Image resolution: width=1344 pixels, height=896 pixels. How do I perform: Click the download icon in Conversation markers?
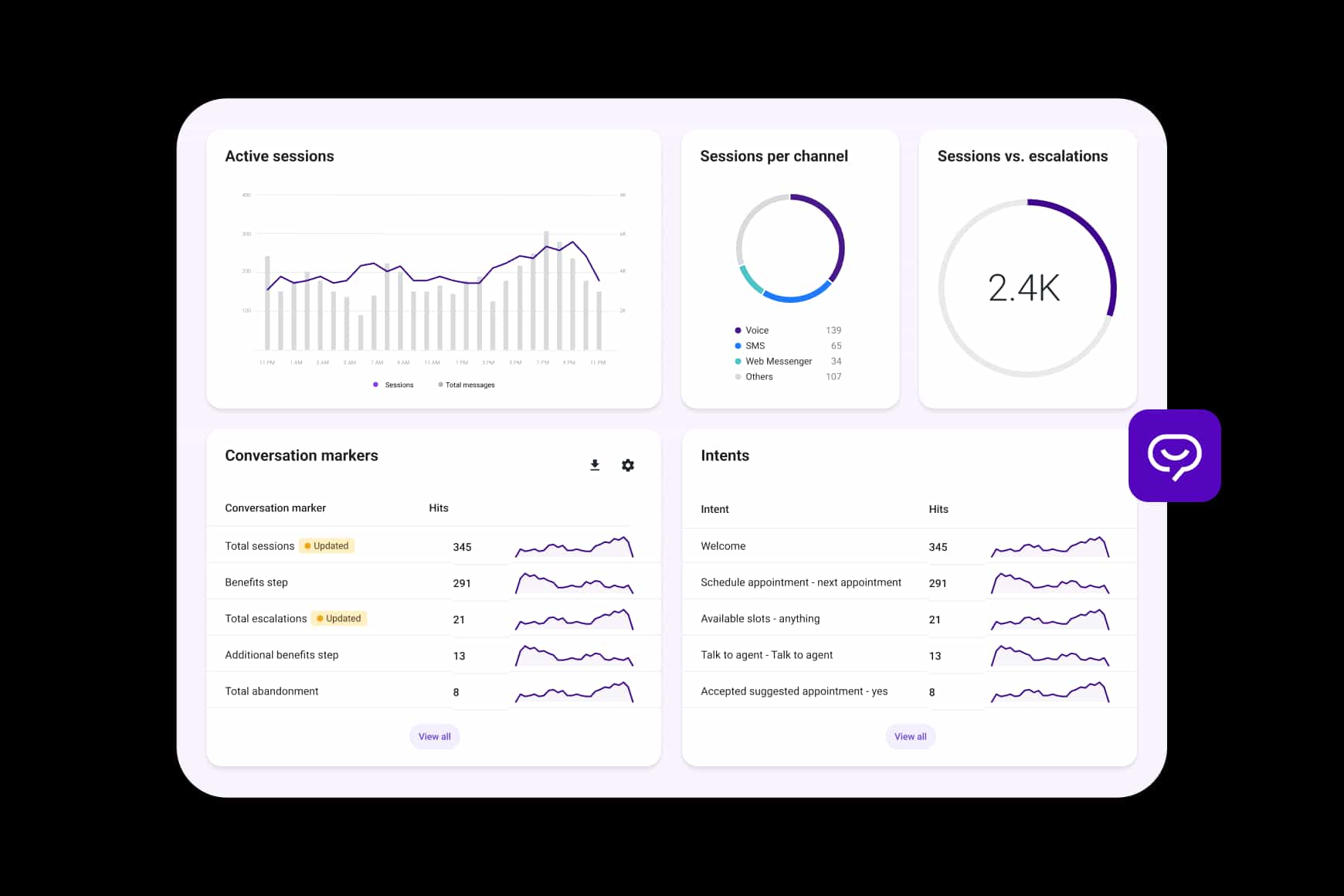(x=595, y=465)
